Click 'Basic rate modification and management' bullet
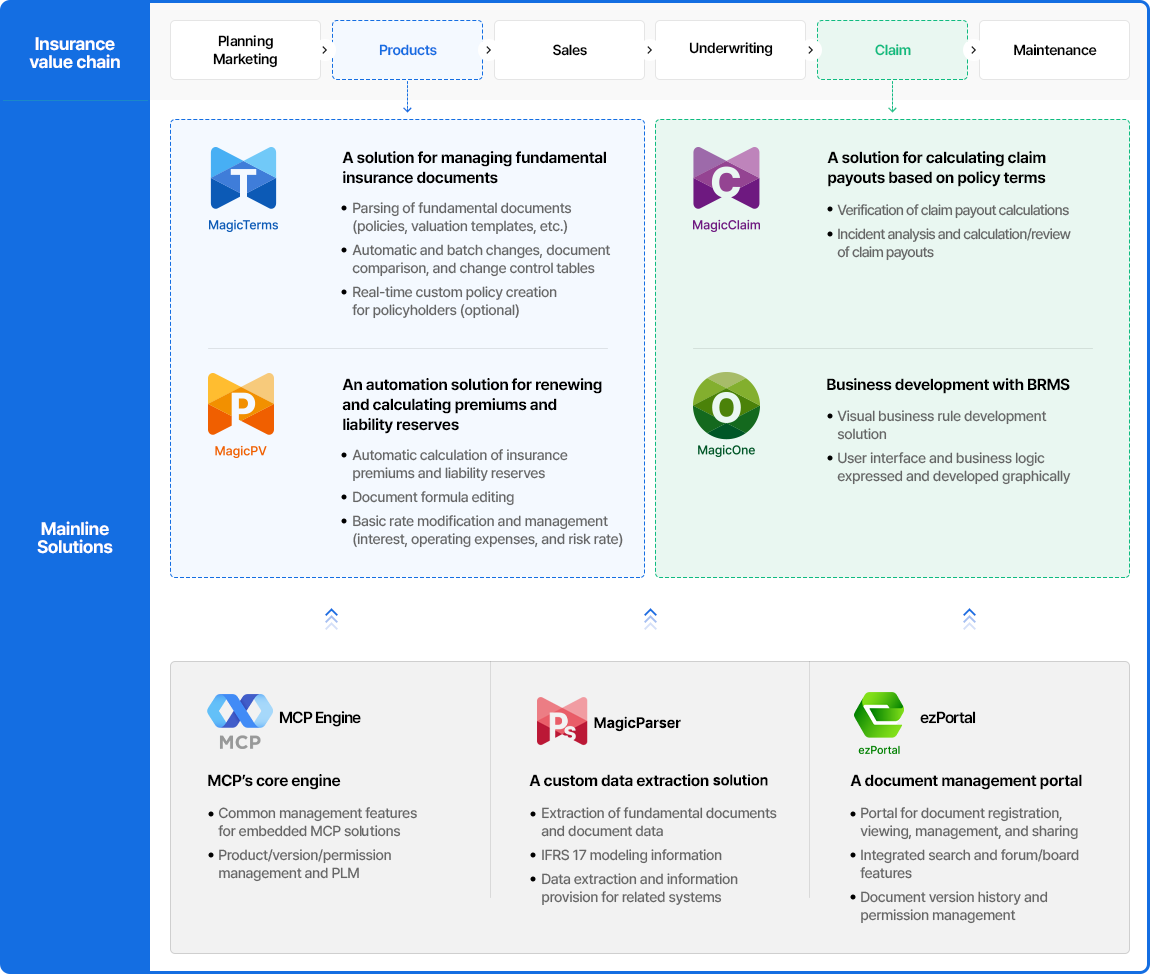This screenshot has height=974, width=1150. (487, 530)
